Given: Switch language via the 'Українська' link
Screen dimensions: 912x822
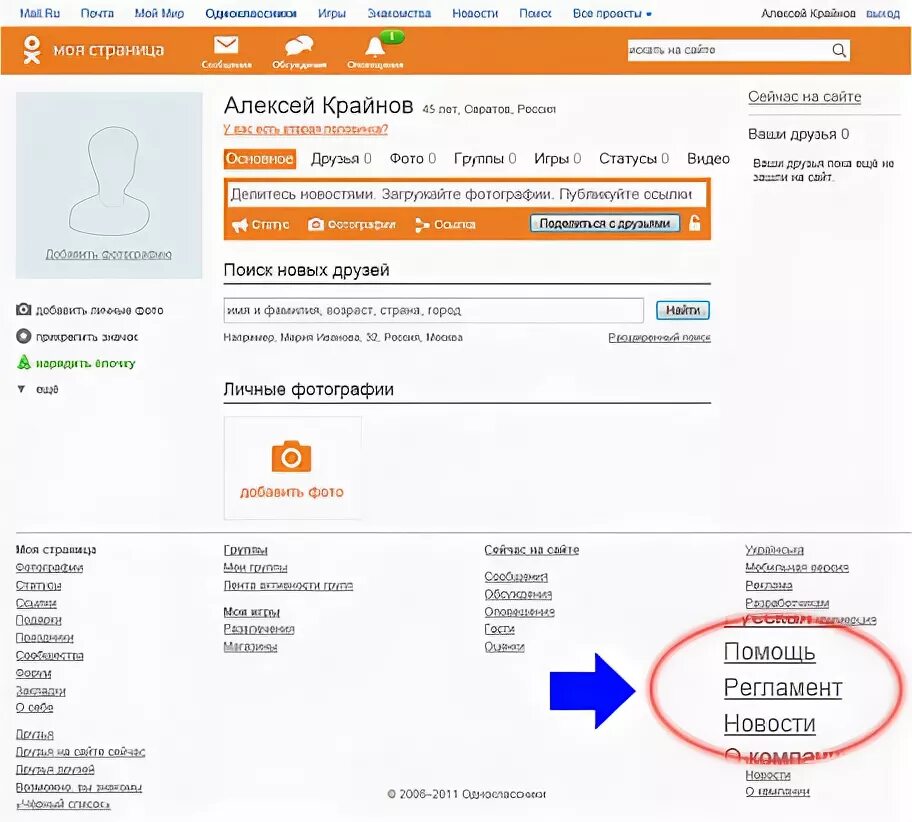Looking at the screenshot, I should pos(774,550).
